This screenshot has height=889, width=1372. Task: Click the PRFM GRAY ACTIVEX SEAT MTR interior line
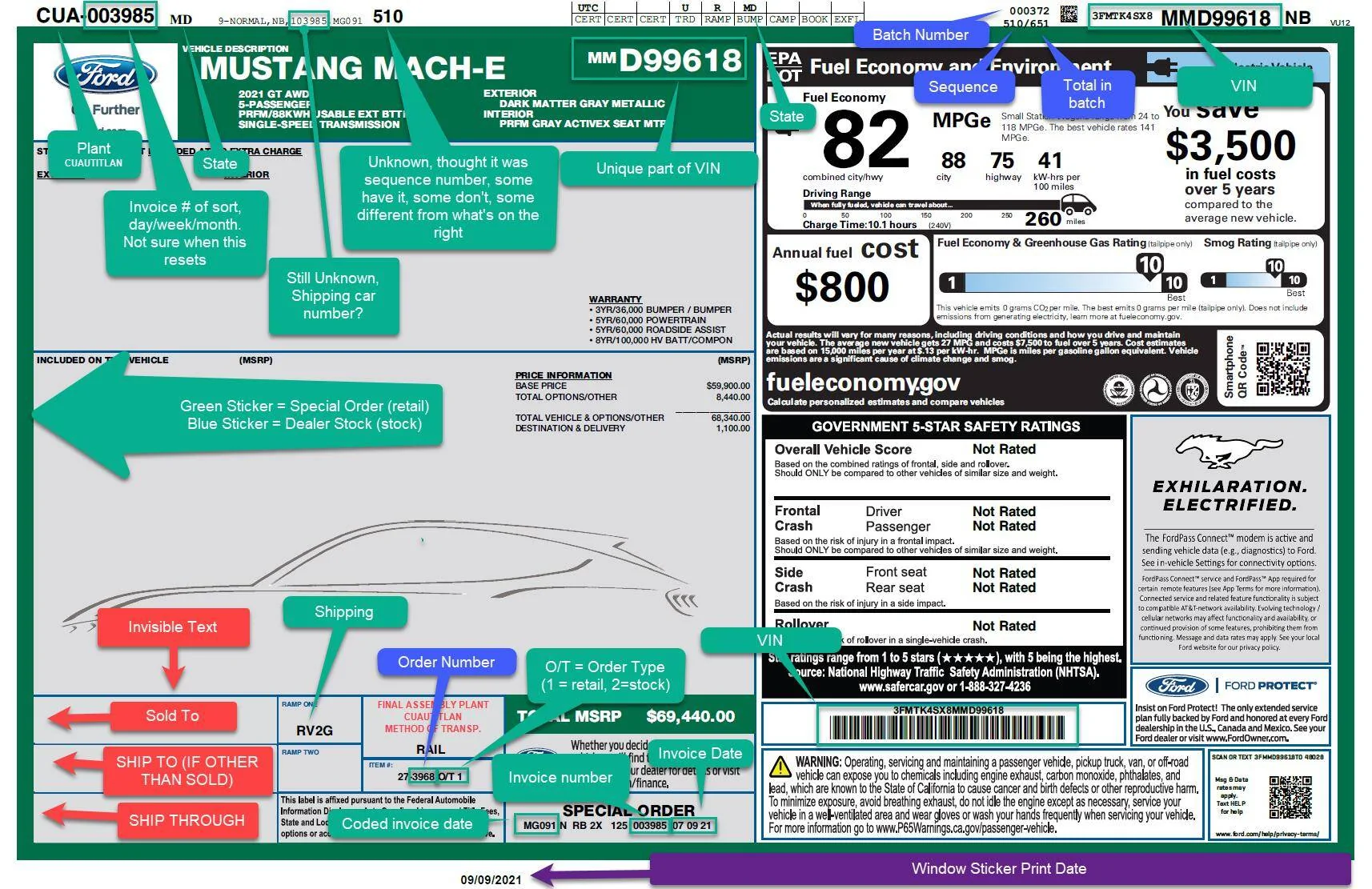582,123
